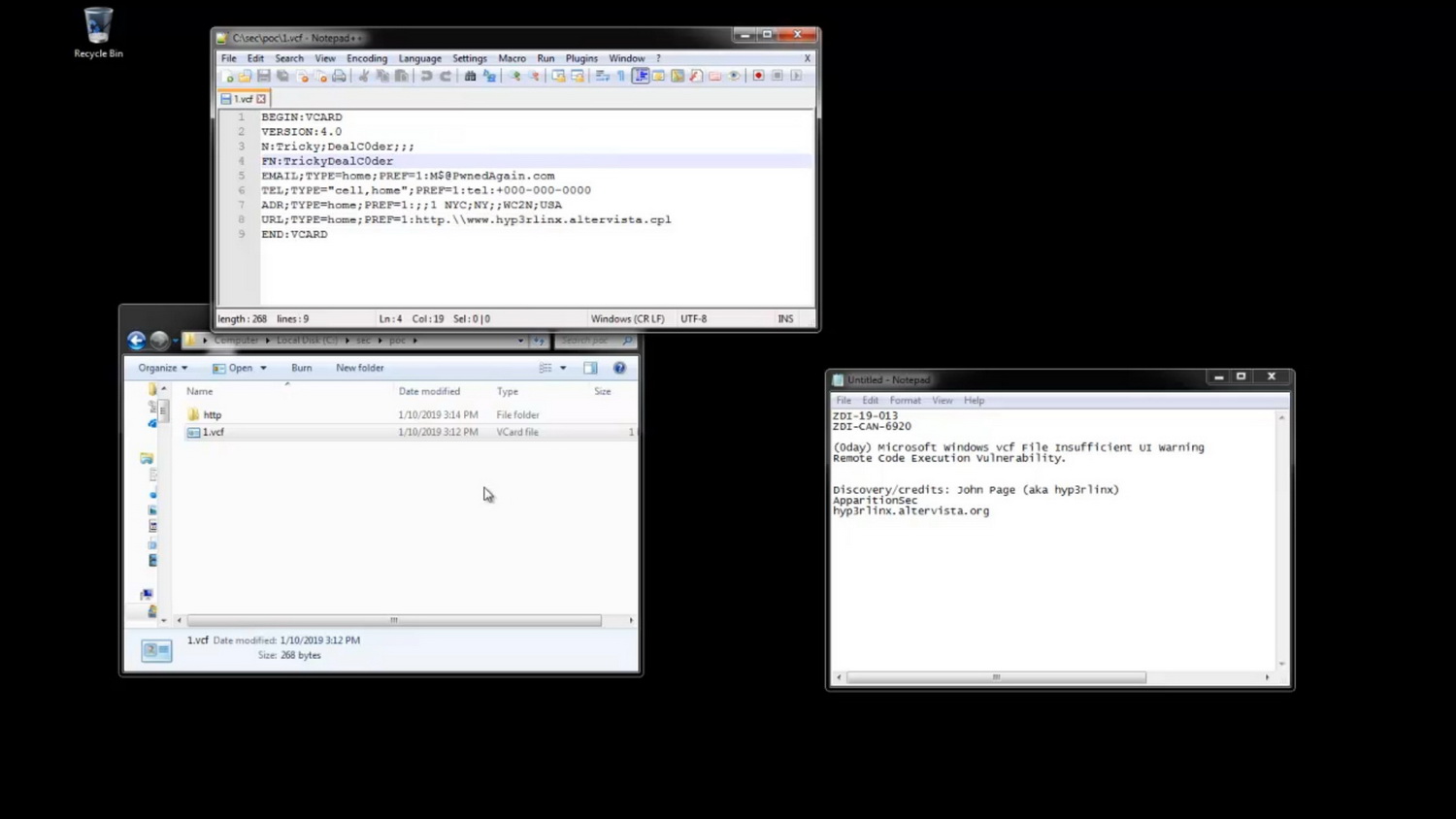
Task: Click the 'FN:TrickyDealC0der' line in the editor
Action: (327, 161)
